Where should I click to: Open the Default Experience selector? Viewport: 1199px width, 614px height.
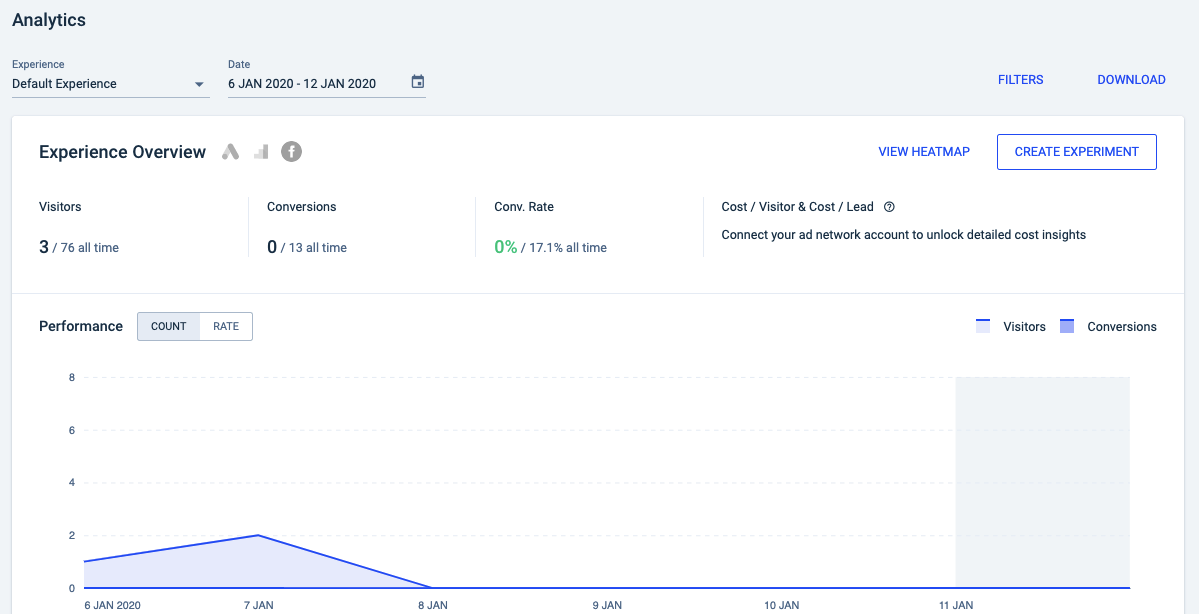[111, 84]
